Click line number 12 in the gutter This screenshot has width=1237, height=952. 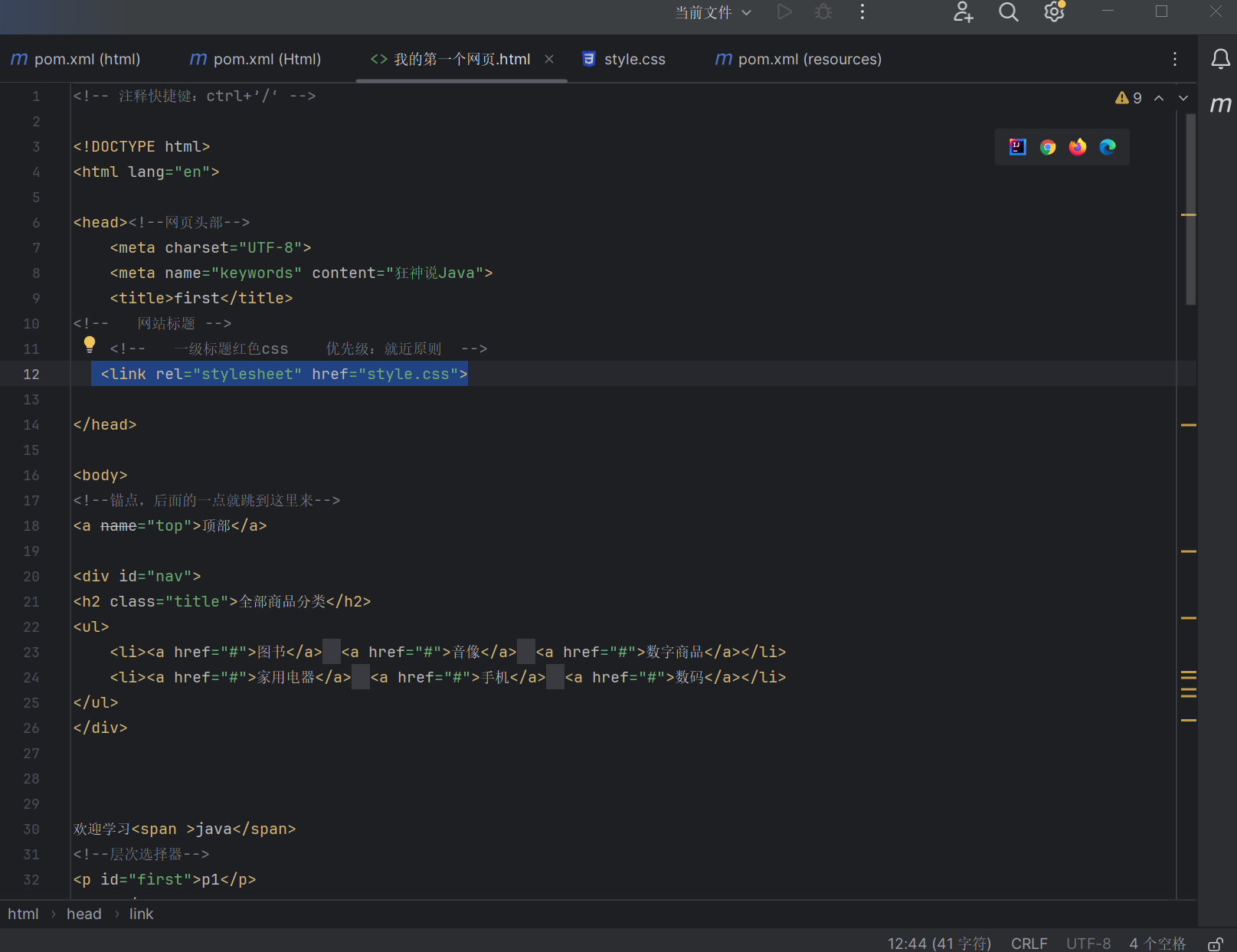tap(31, 374)
